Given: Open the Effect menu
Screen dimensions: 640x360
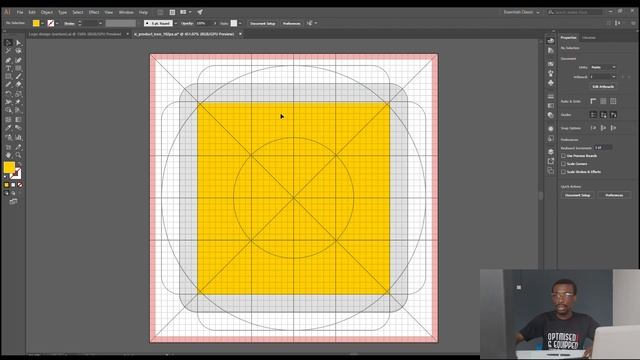Looking at the screenshot, I should (x=94, y=12).
